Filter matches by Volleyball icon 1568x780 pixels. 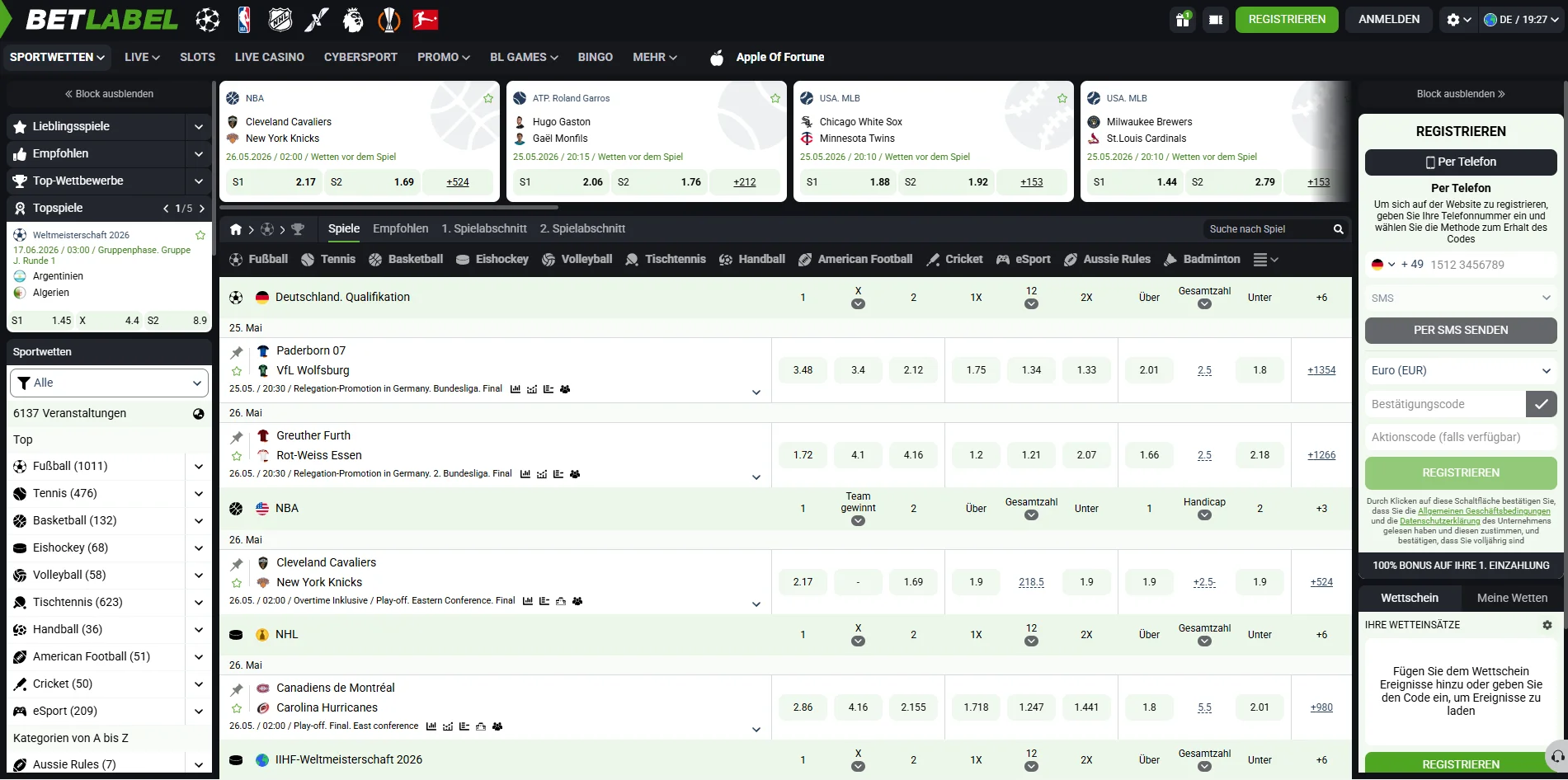pos(549,260)
